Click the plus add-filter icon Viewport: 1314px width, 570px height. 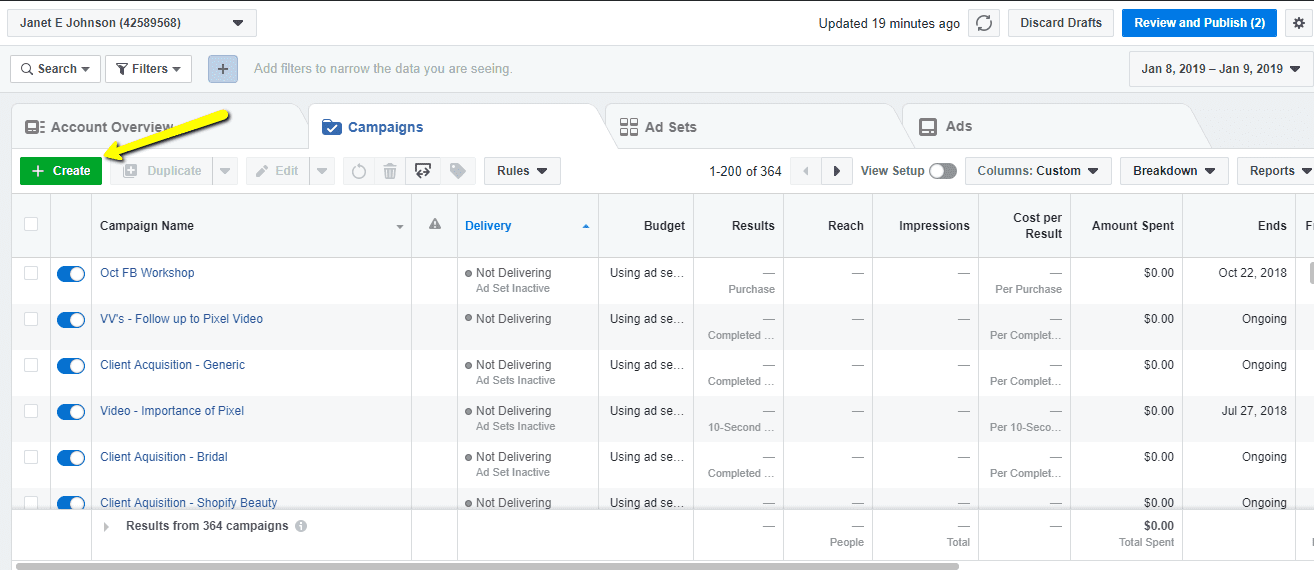pyautogui.click(x=222, y=69)
